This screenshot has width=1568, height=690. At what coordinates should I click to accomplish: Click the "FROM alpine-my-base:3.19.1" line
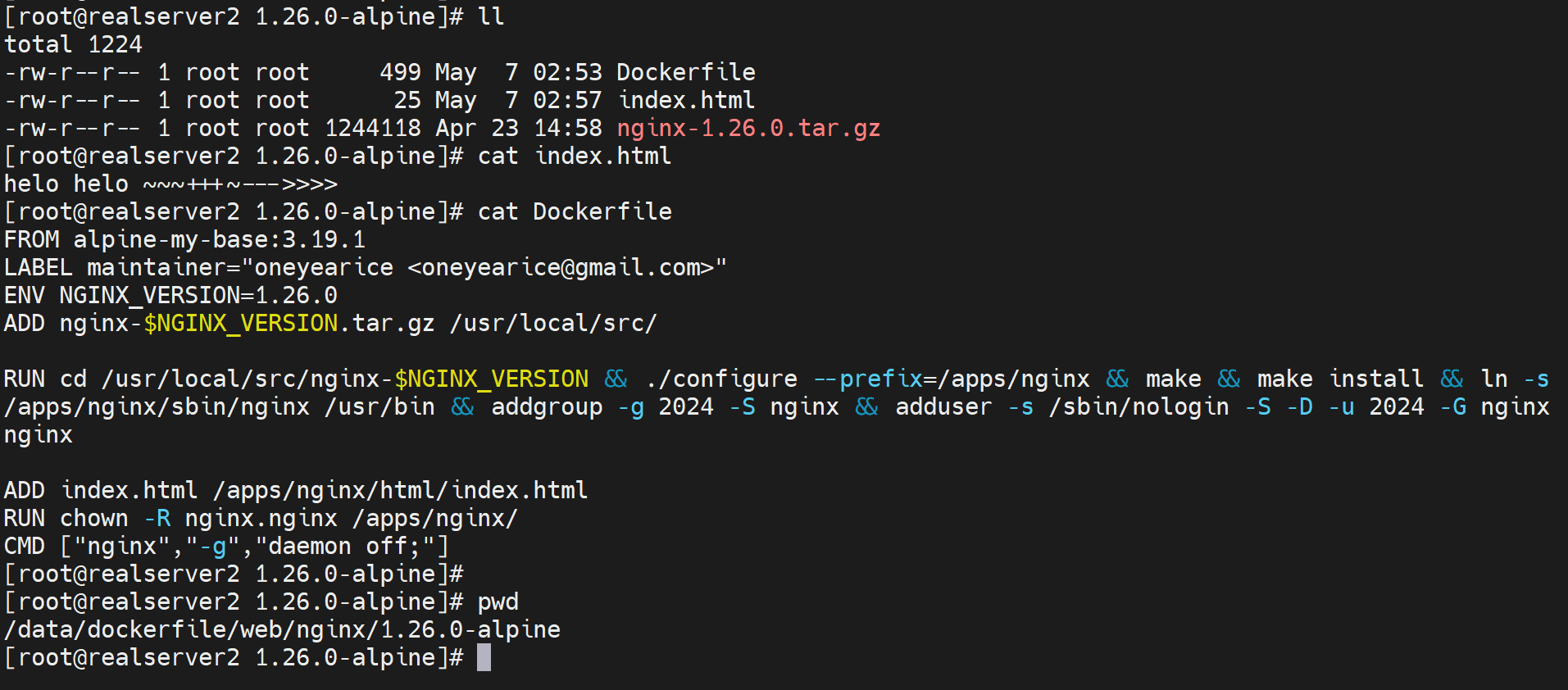184,239
